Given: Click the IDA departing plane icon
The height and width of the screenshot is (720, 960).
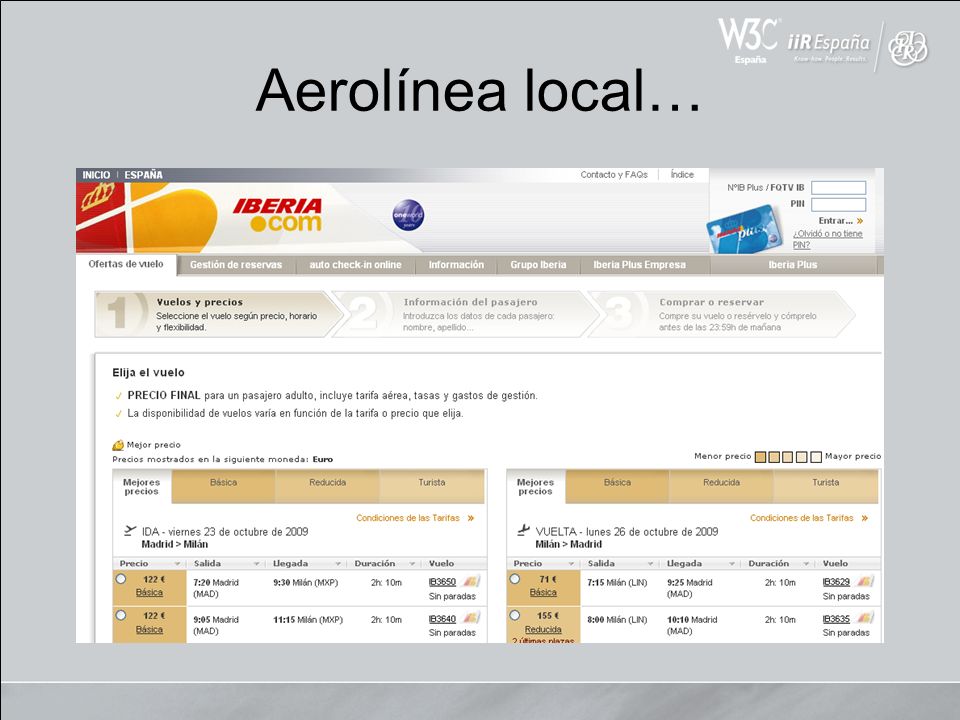Looking at the screenshot, I should [x=130, y=530].
